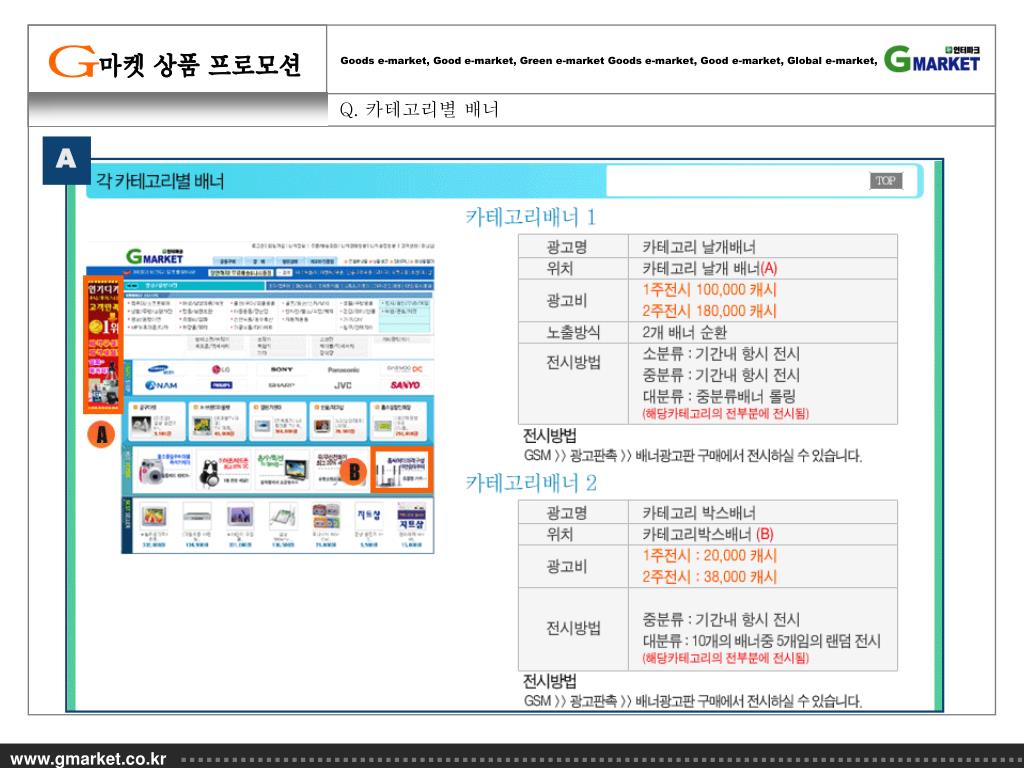Click the '노출방식' row label
1024x768 pixels.
[573, 332]
